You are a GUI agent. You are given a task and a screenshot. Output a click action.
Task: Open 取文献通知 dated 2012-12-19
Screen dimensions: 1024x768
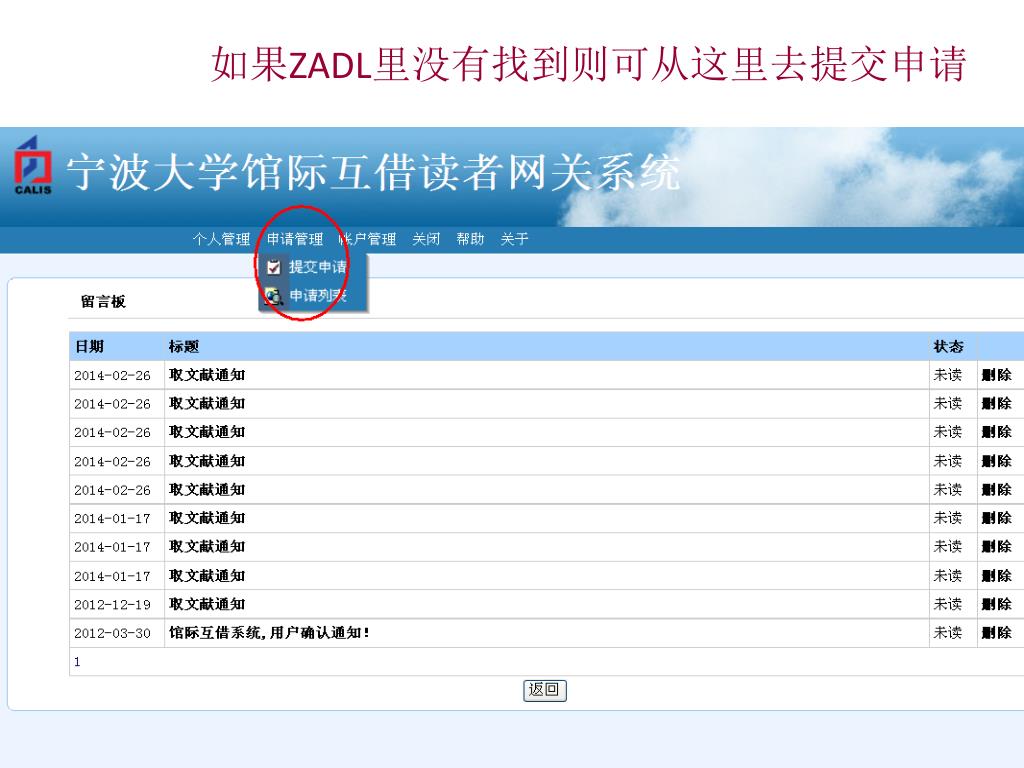point(207,604)
